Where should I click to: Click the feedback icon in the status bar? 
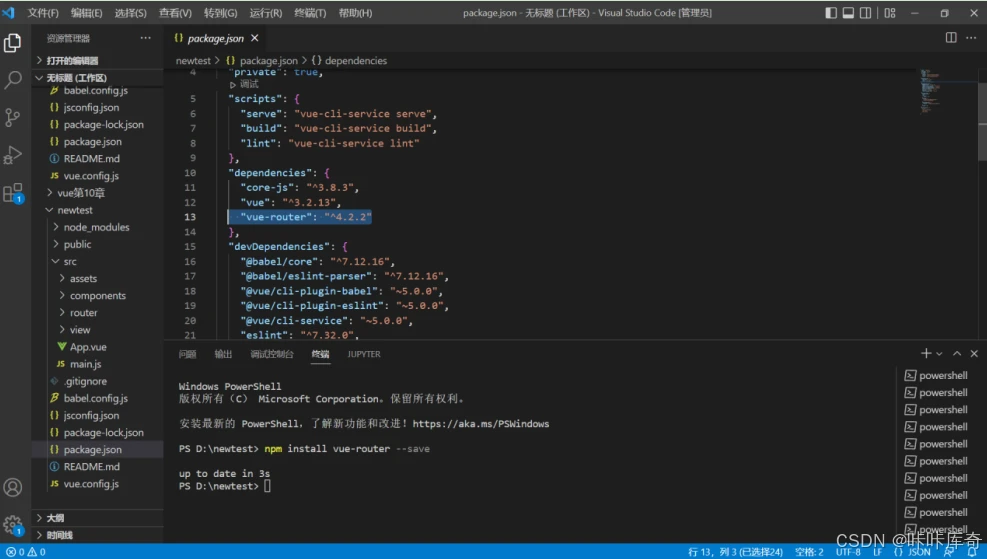(x=949, y=552)
